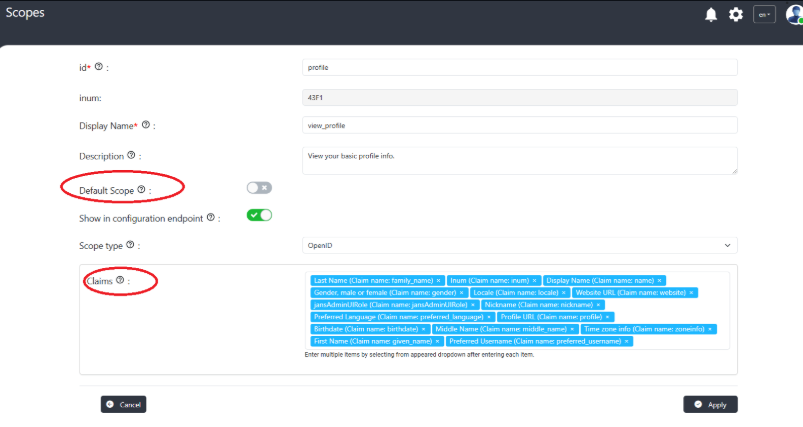The width and height of the screenshot is (803, 427).
Task: Expand the Scope type OpenID dropdown
Action: click(x=519, y=244)
